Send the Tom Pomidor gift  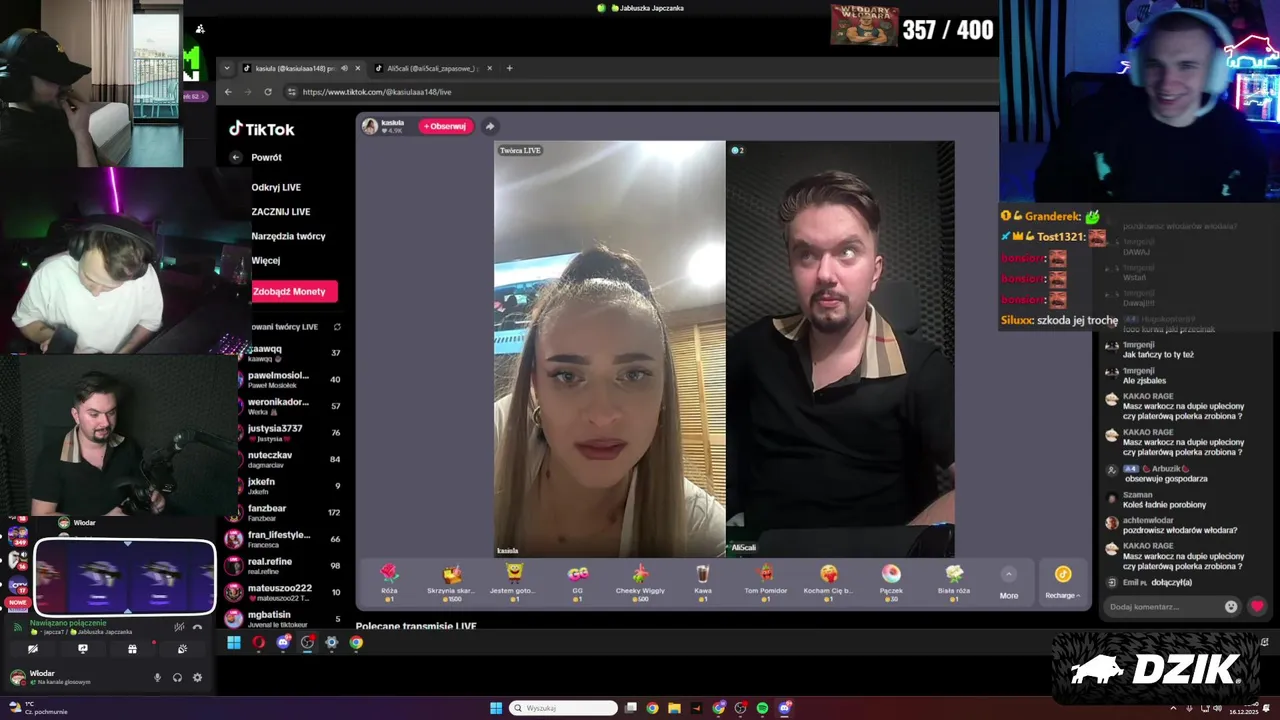[765, 580]
